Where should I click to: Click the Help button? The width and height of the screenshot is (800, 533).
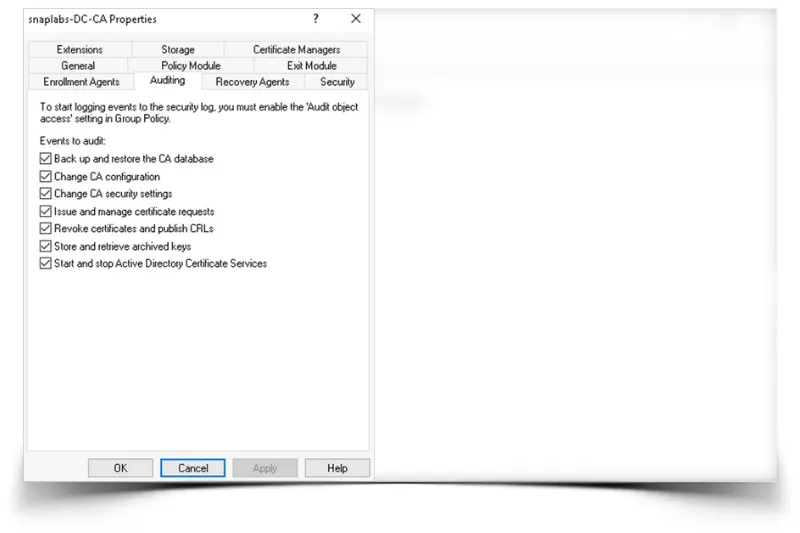coord(337,468)
